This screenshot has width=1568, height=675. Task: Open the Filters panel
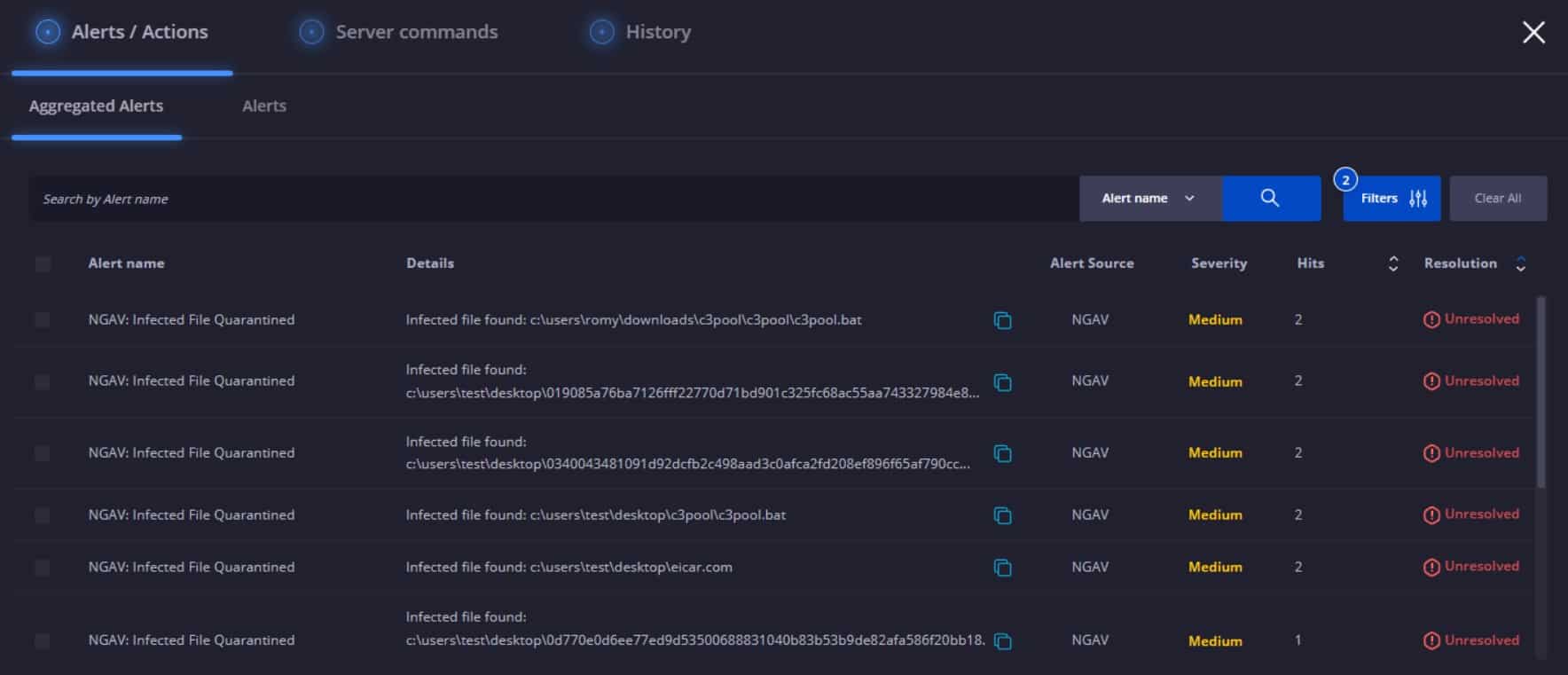click(x=1392, y=199)
